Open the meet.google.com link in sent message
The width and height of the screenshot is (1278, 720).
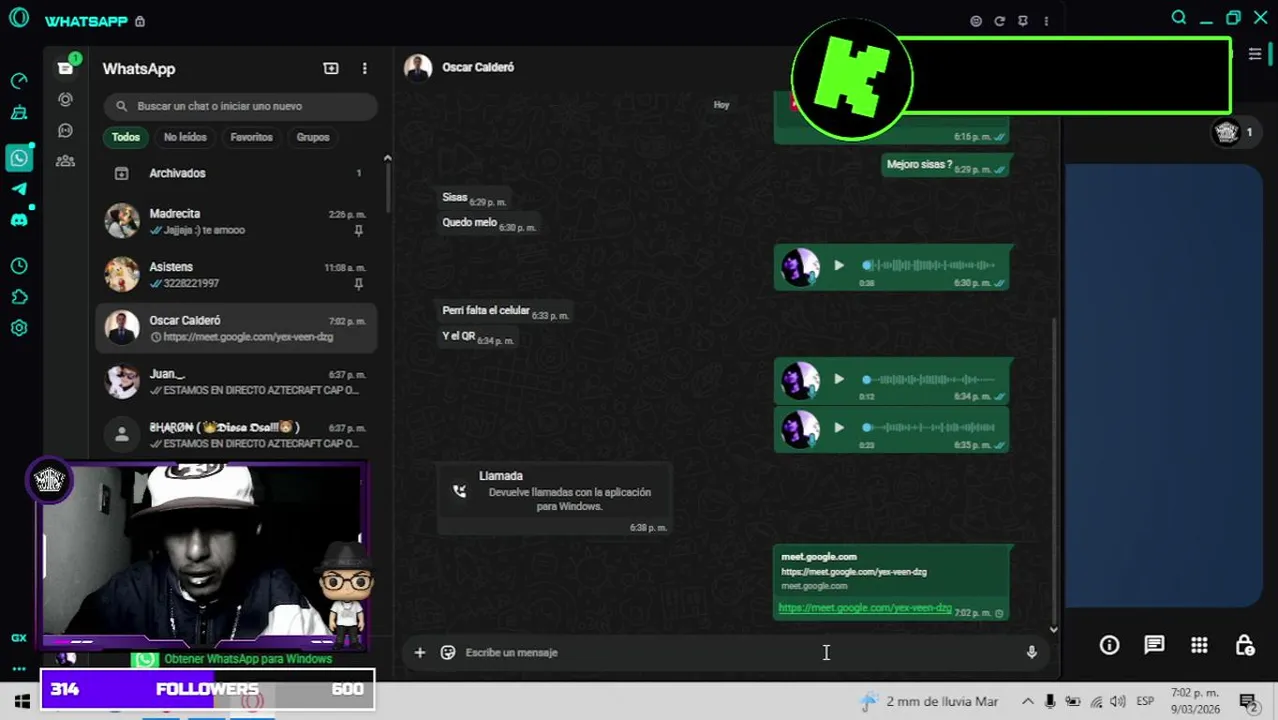tap(865, 608)
